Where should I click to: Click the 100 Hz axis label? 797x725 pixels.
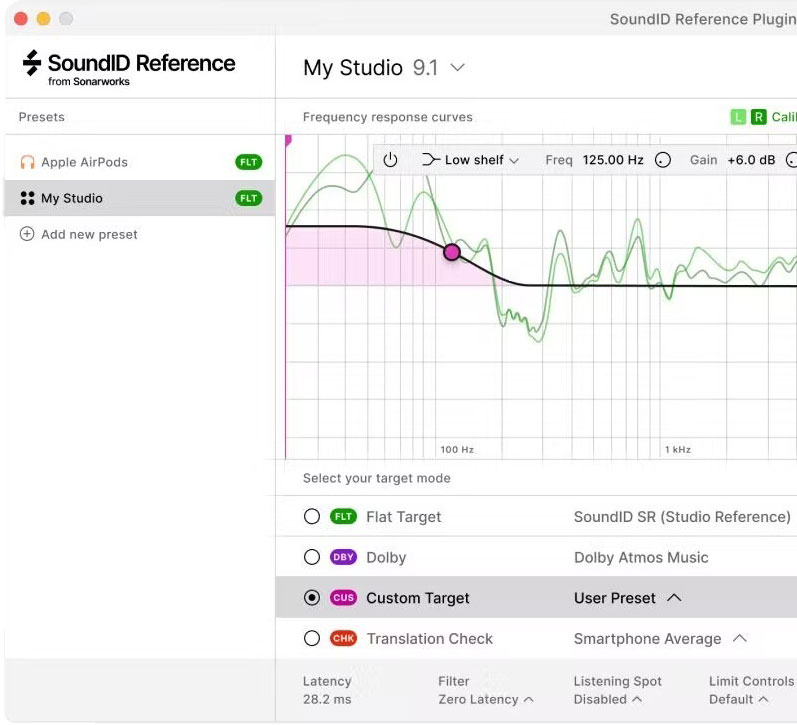[x=457, y=449]
